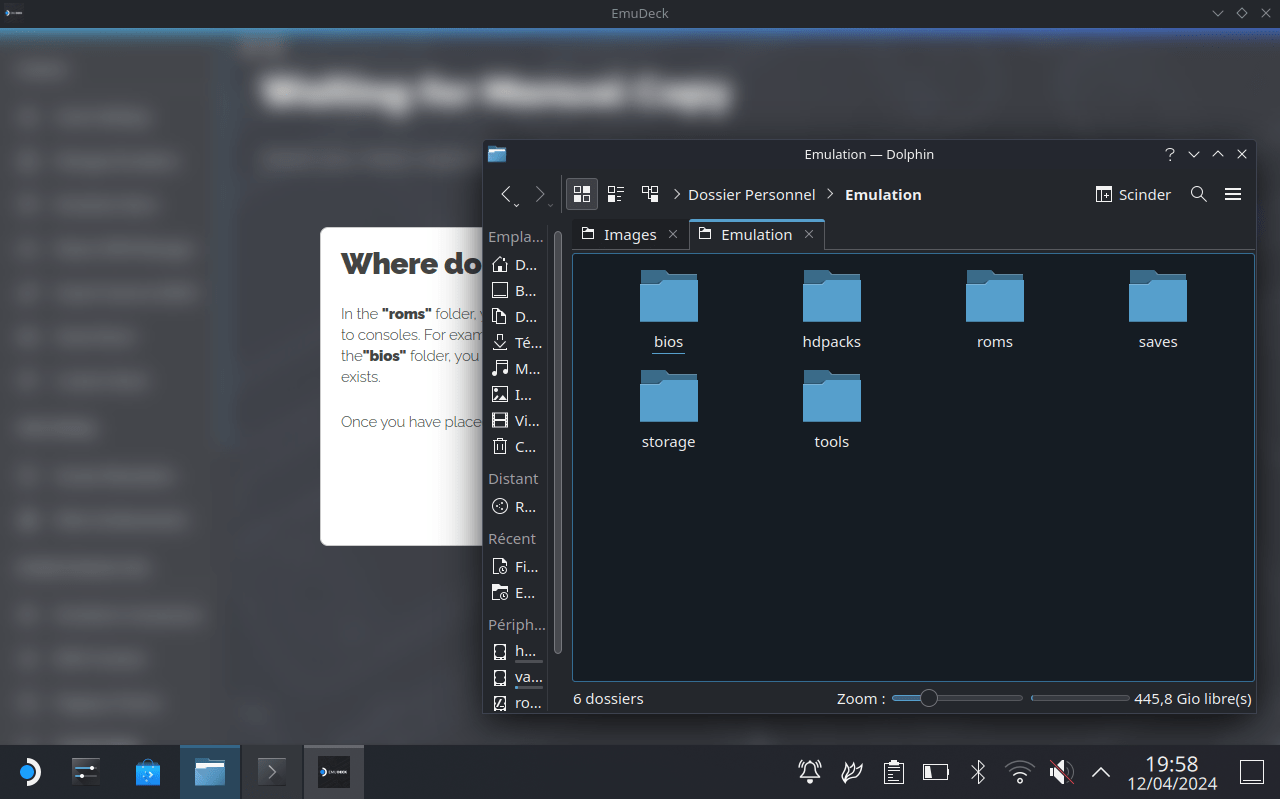Show hidden system tray icons
Image resolution: width=1280 pixels, height=799 pixels.
pyautogui.click(x=1101, y=772)
